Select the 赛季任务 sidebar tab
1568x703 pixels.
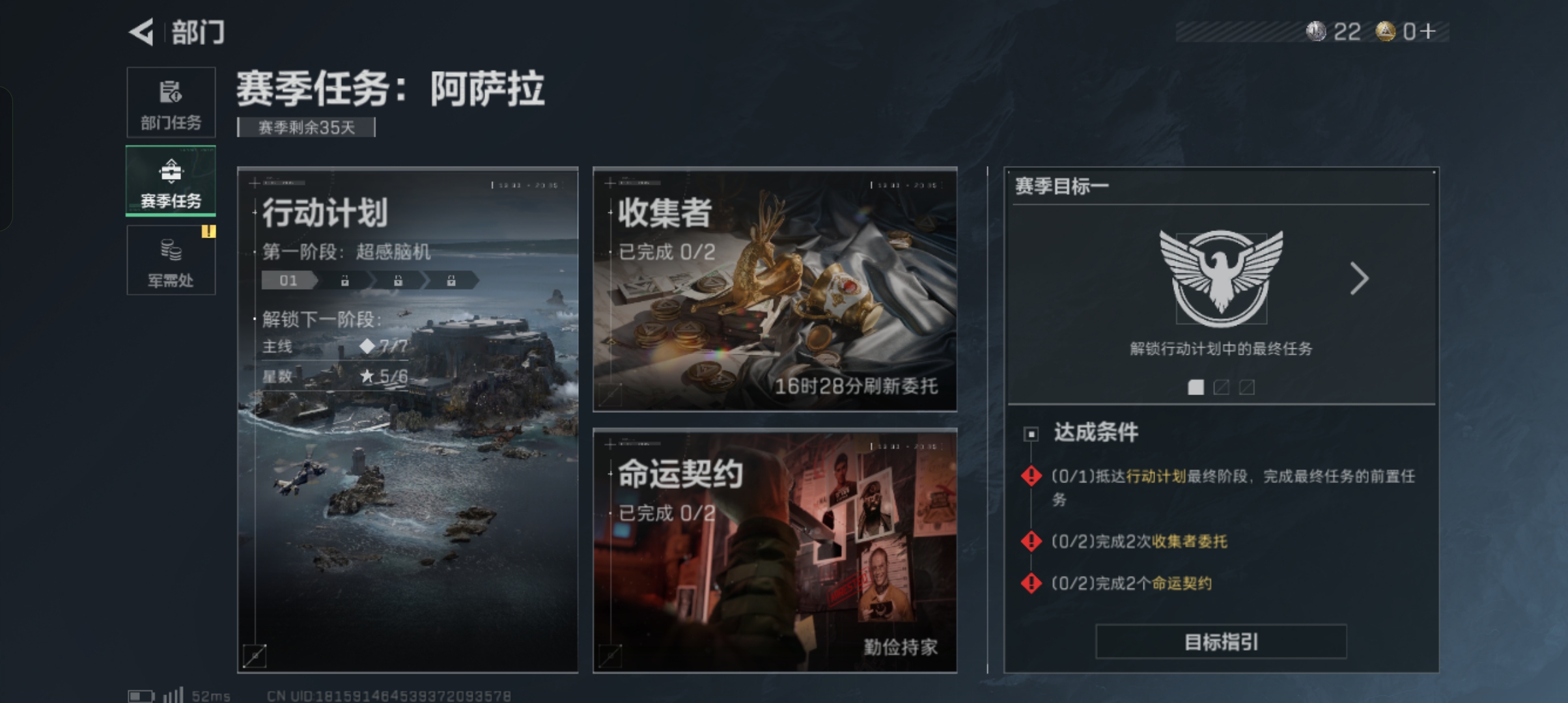point(171,181)
